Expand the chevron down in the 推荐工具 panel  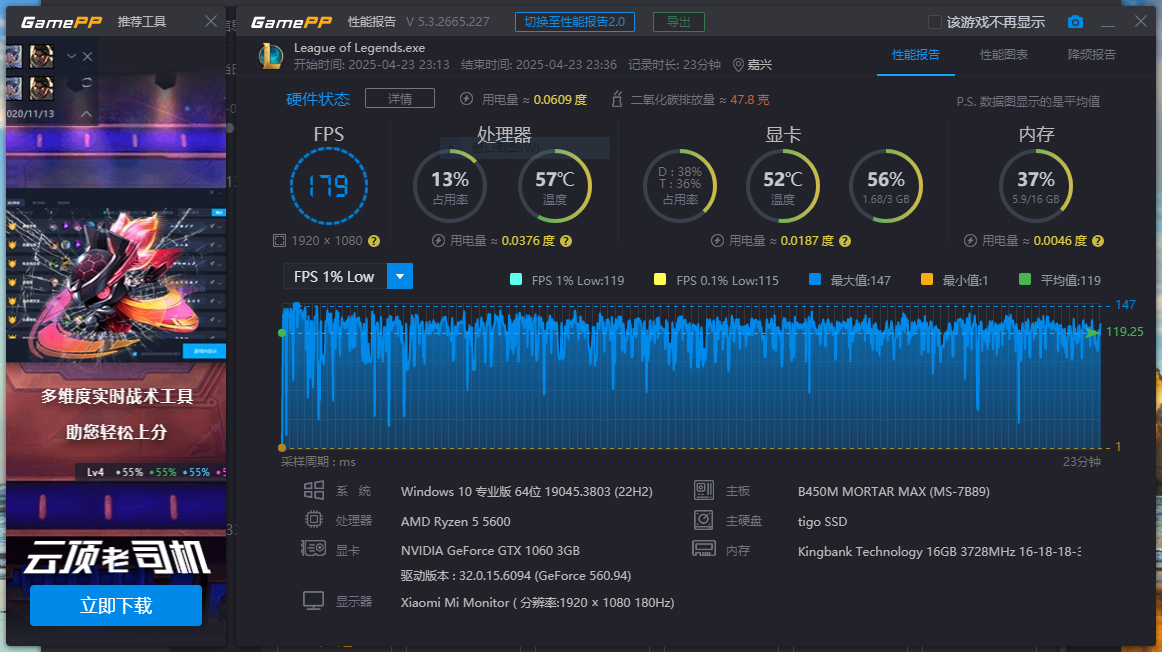coord(71,56)
